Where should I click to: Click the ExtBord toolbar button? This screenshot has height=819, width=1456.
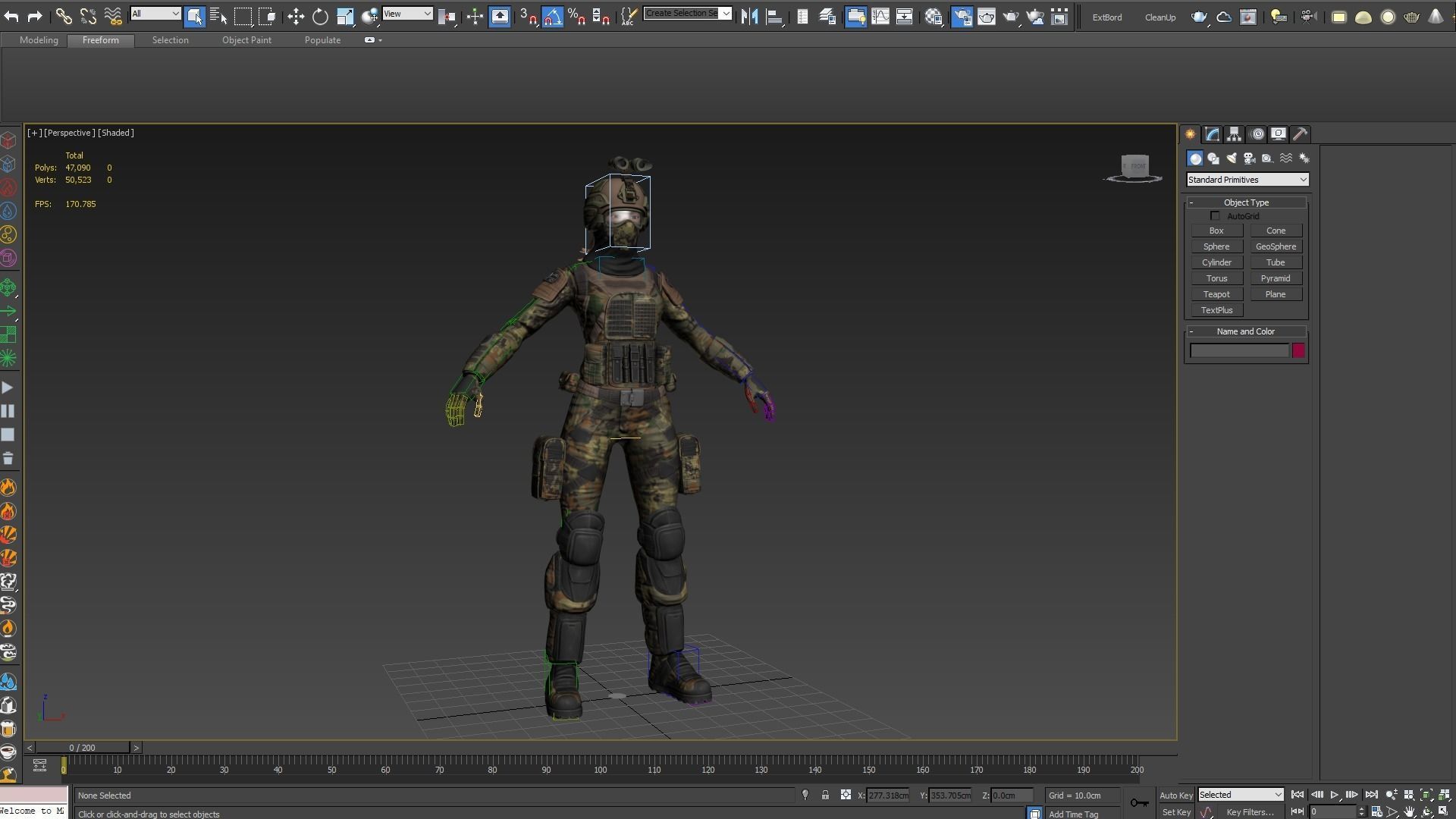(x=1107, y=17)
